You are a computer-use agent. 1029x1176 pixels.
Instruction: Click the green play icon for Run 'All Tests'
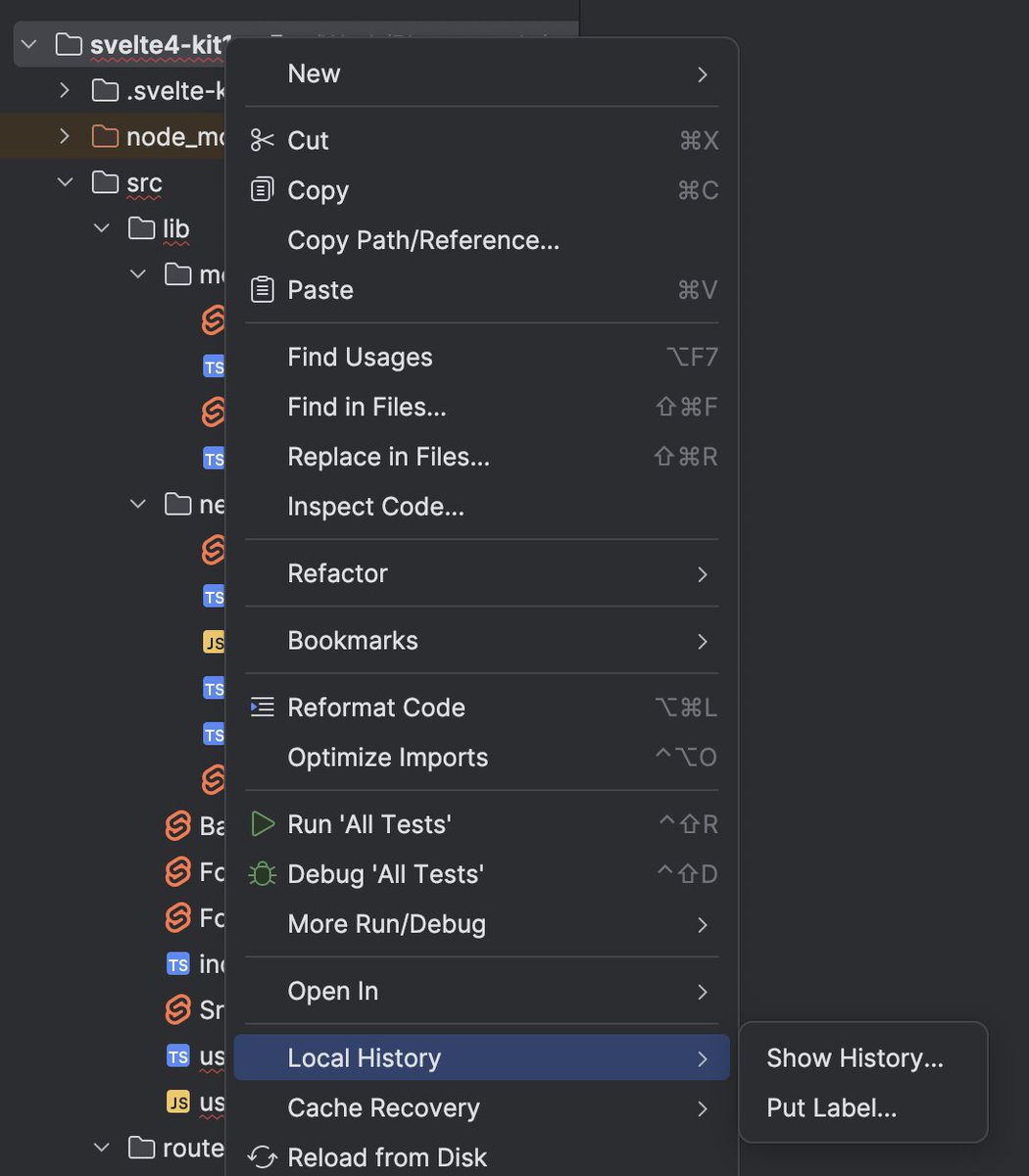pos(262,823)
